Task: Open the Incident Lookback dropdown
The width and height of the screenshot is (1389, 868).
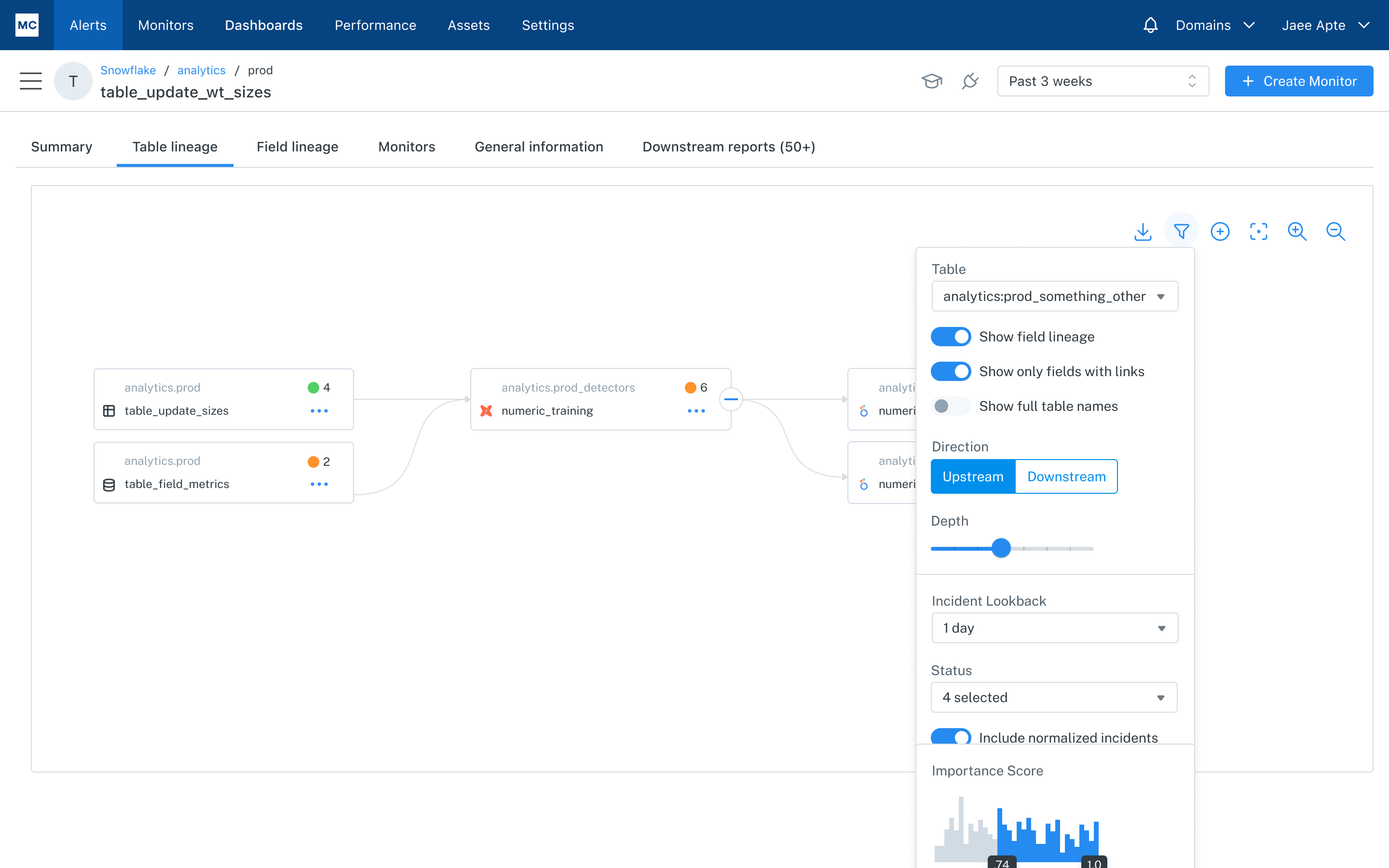Action: coord(1054,628)
